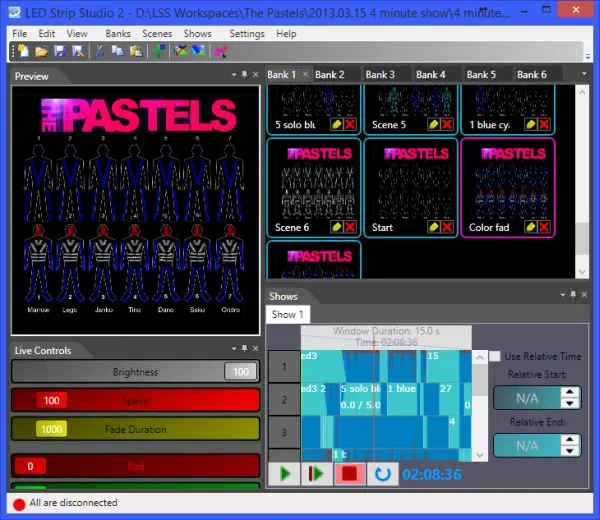Image resolution: width=600 pixels, height=520 pixels.
Task: Open the Shows panel options dropdown arrow
Action: click(x=562, y=295)
